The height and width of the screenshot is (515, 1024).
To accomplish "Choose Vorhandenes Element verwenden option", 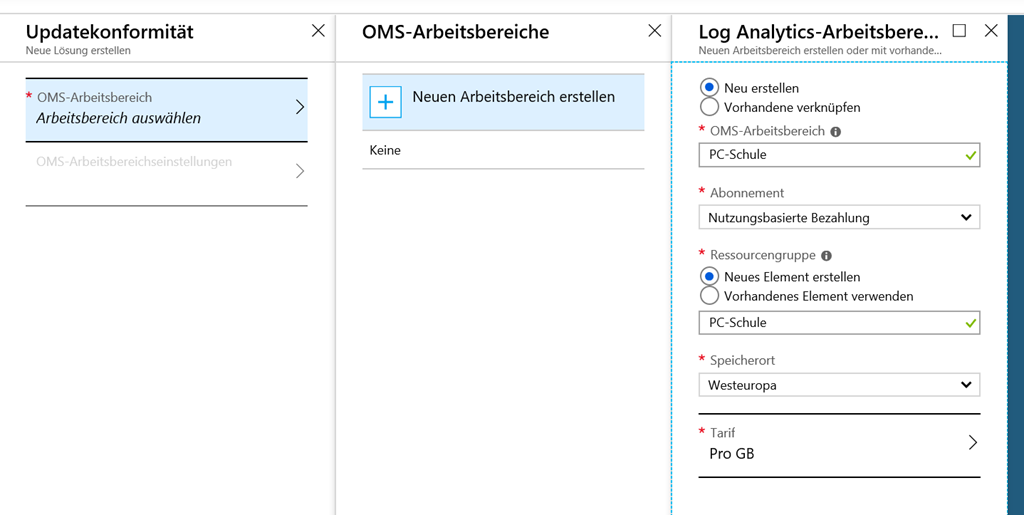I will pos(709,296).
